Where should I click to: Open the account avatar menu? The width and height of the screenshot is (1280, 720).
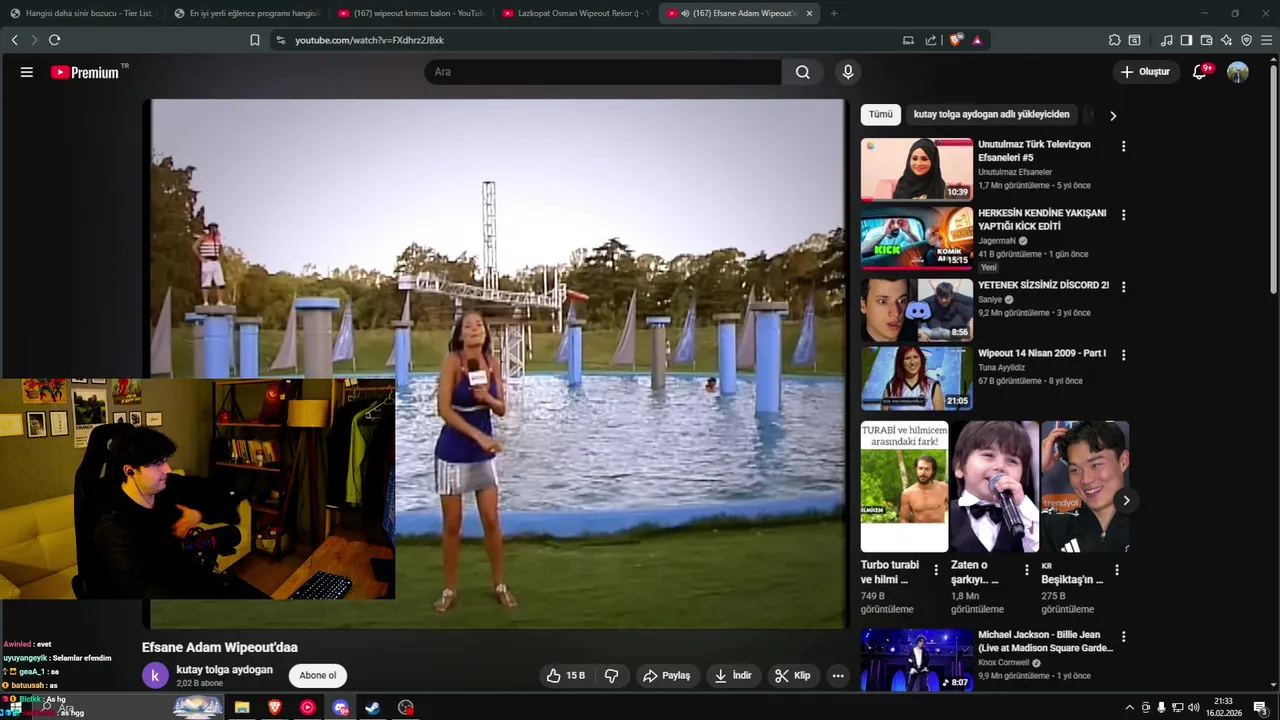(1238, 72)
